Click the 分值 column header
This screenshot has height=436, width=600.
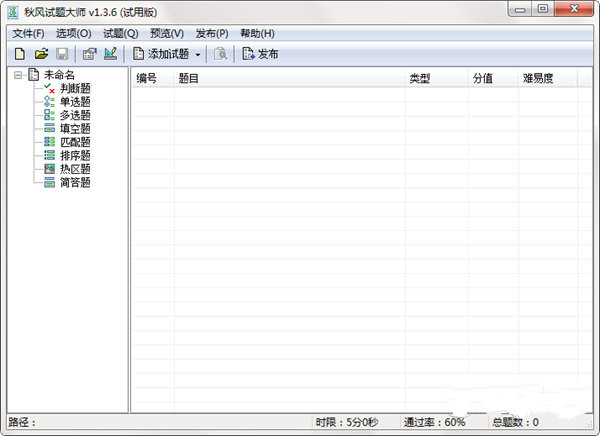[x=483, y=77]
